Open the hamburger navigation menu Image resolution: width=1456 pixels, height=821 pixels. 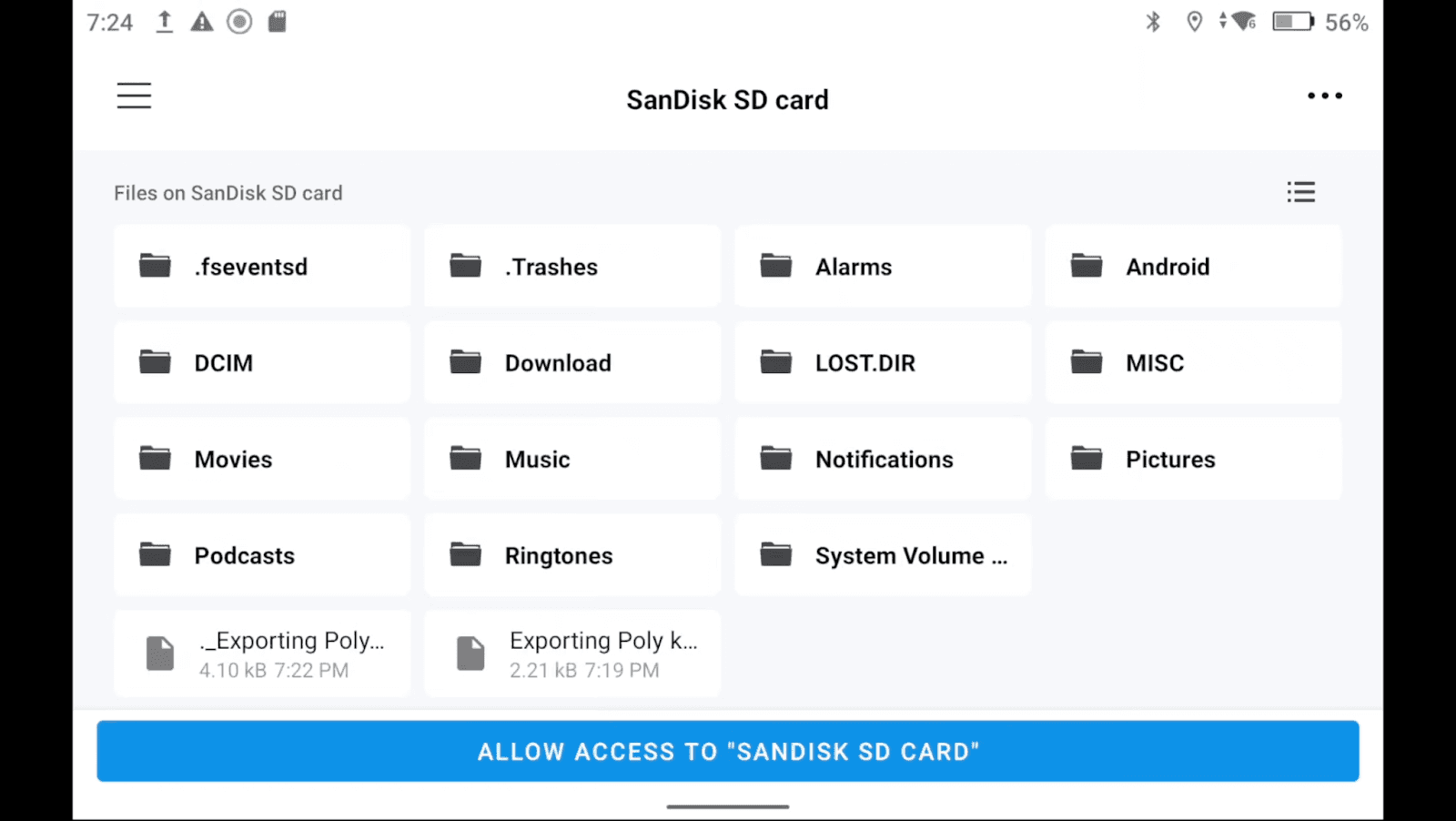click(134, 96)
